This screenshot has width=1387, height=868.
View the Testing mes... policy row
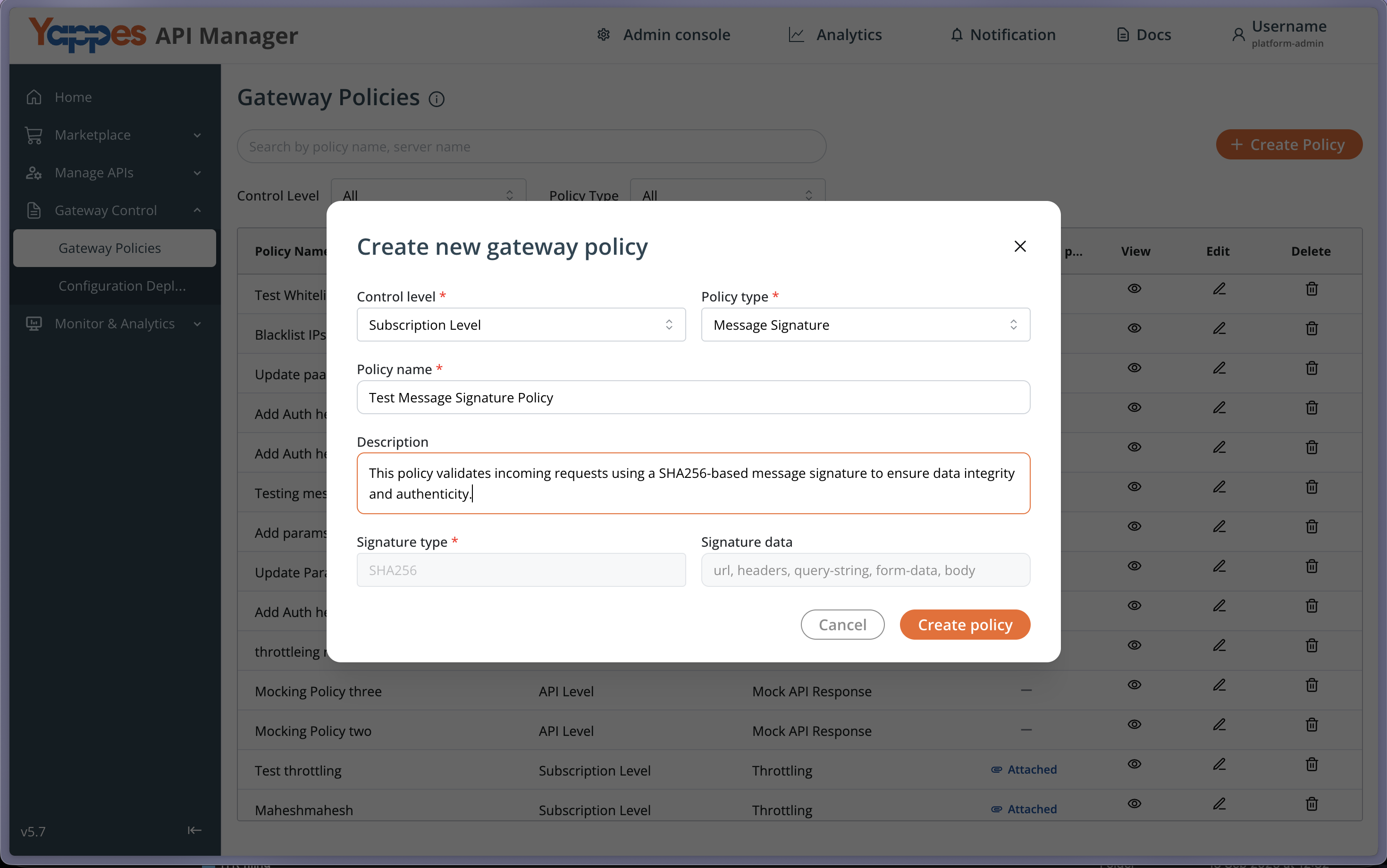point(1135,486)
